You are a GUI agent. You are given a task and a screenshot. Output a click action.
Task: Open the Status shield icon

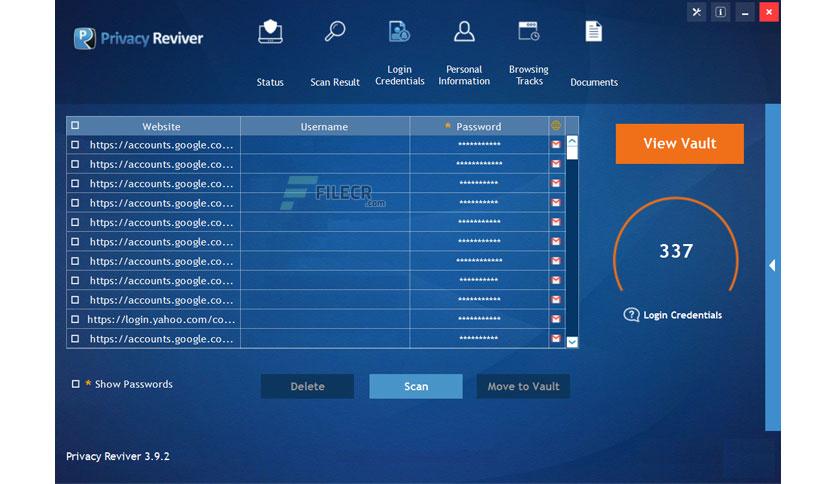(x=270, y=32)
